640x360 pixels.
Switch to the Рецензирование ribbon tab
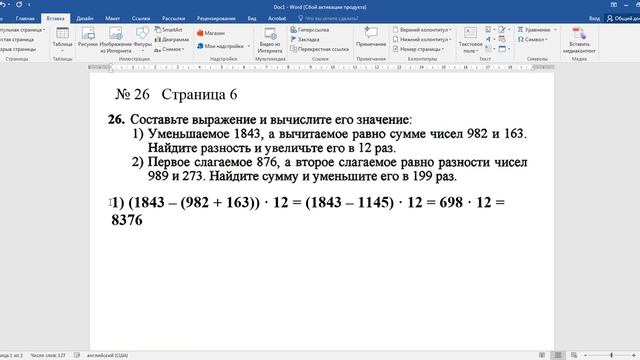click(216, 18)
